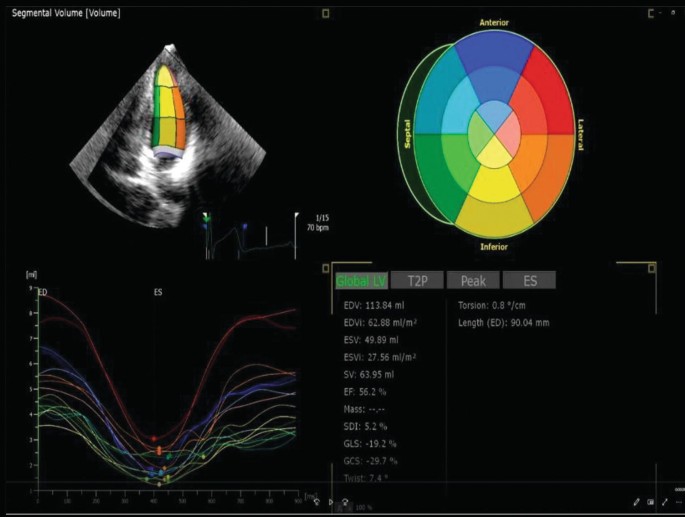Click the red curve minimum point
This screenshot has height=517, width=685.
(153, 438)
